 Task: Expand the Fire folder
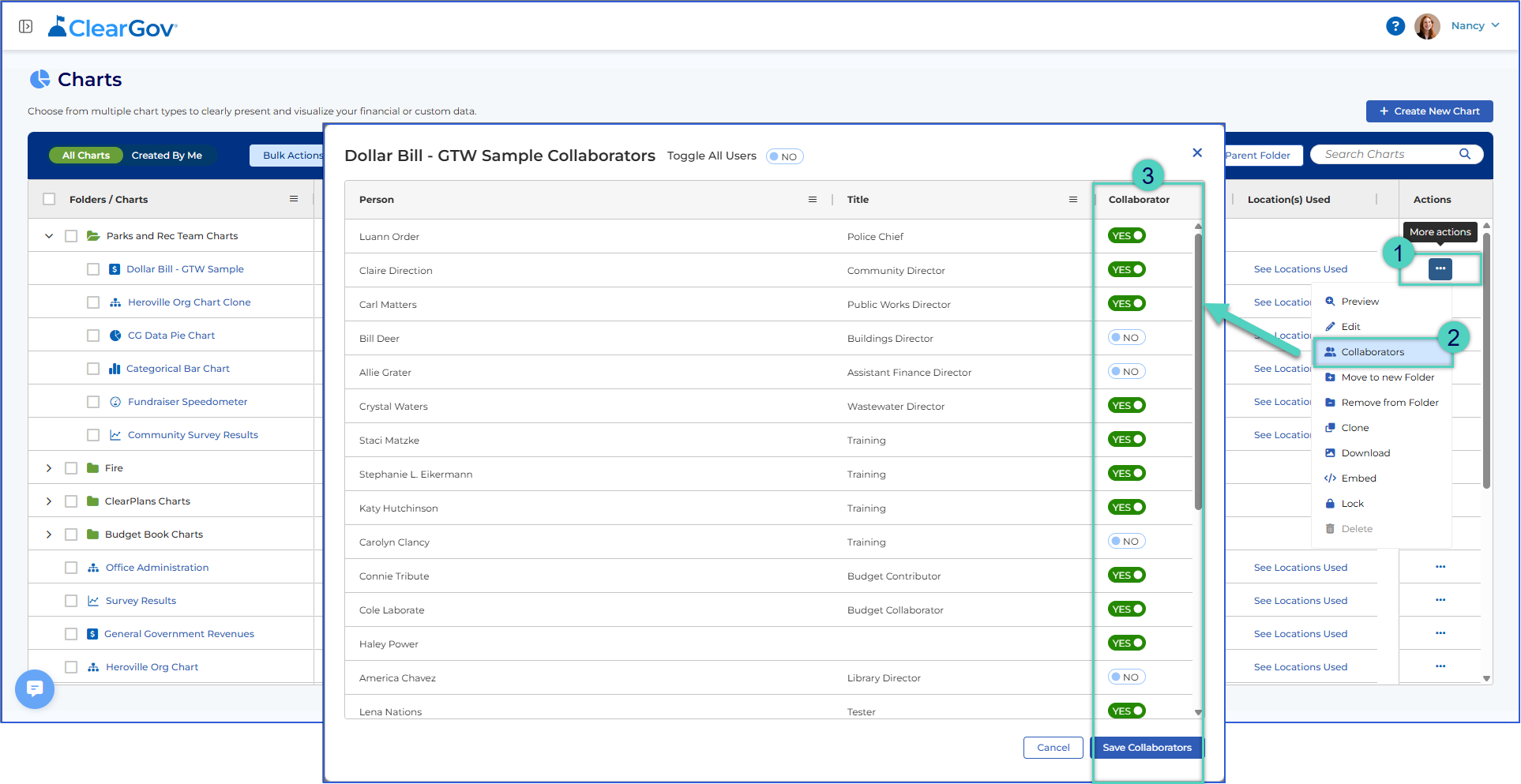[x=49, y=468]
